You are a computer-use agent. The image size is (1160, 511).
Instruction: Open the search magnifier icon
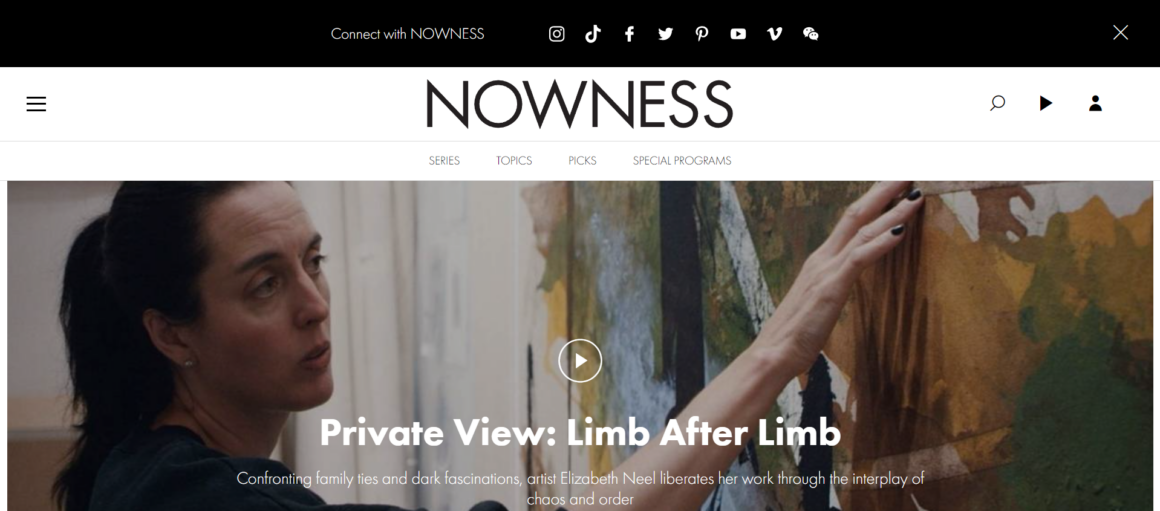997,103
